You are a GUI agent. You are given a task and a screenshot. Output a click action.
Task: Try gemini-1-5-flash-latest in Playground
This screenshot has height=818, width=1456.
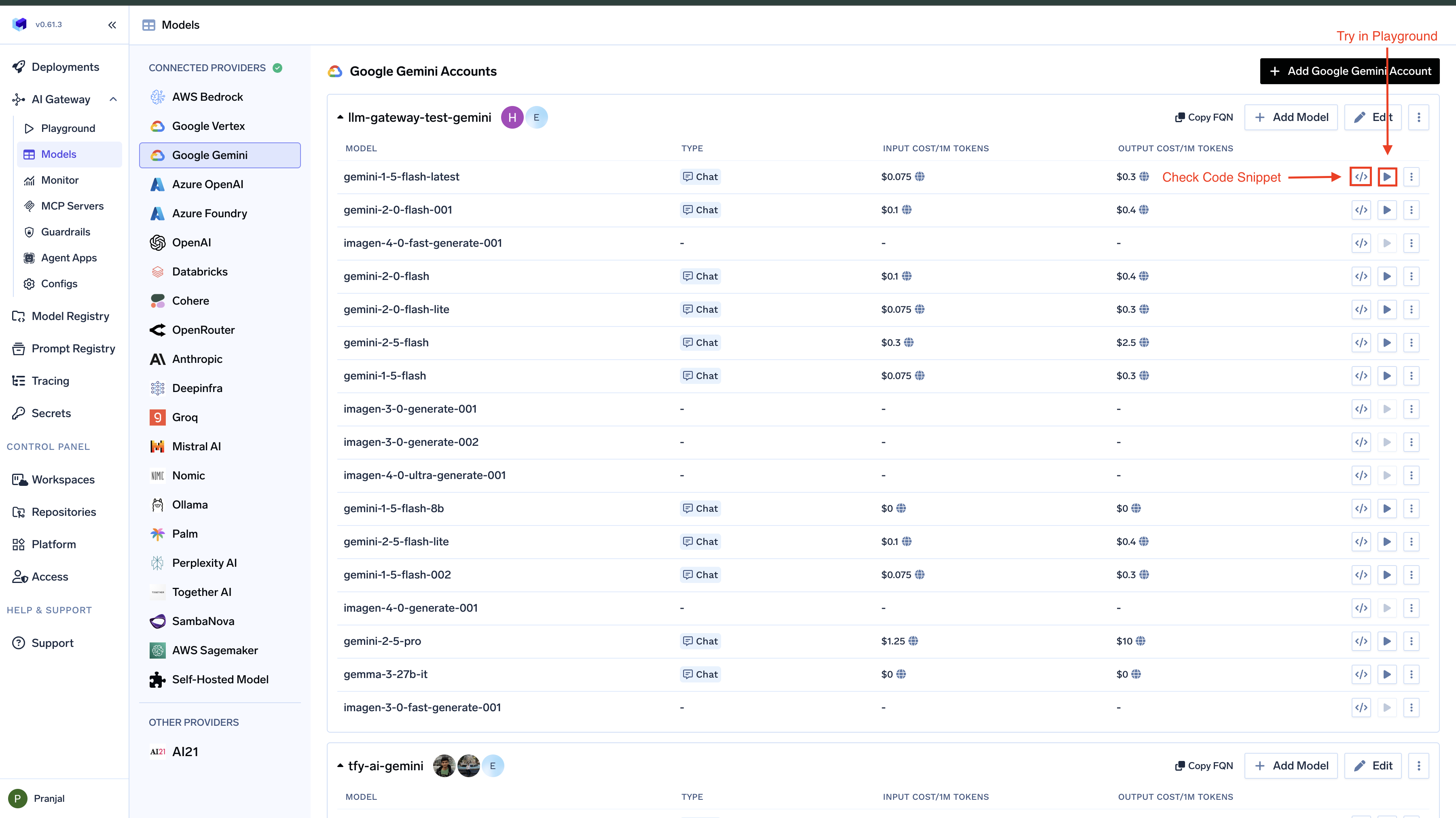[1387, 177]
